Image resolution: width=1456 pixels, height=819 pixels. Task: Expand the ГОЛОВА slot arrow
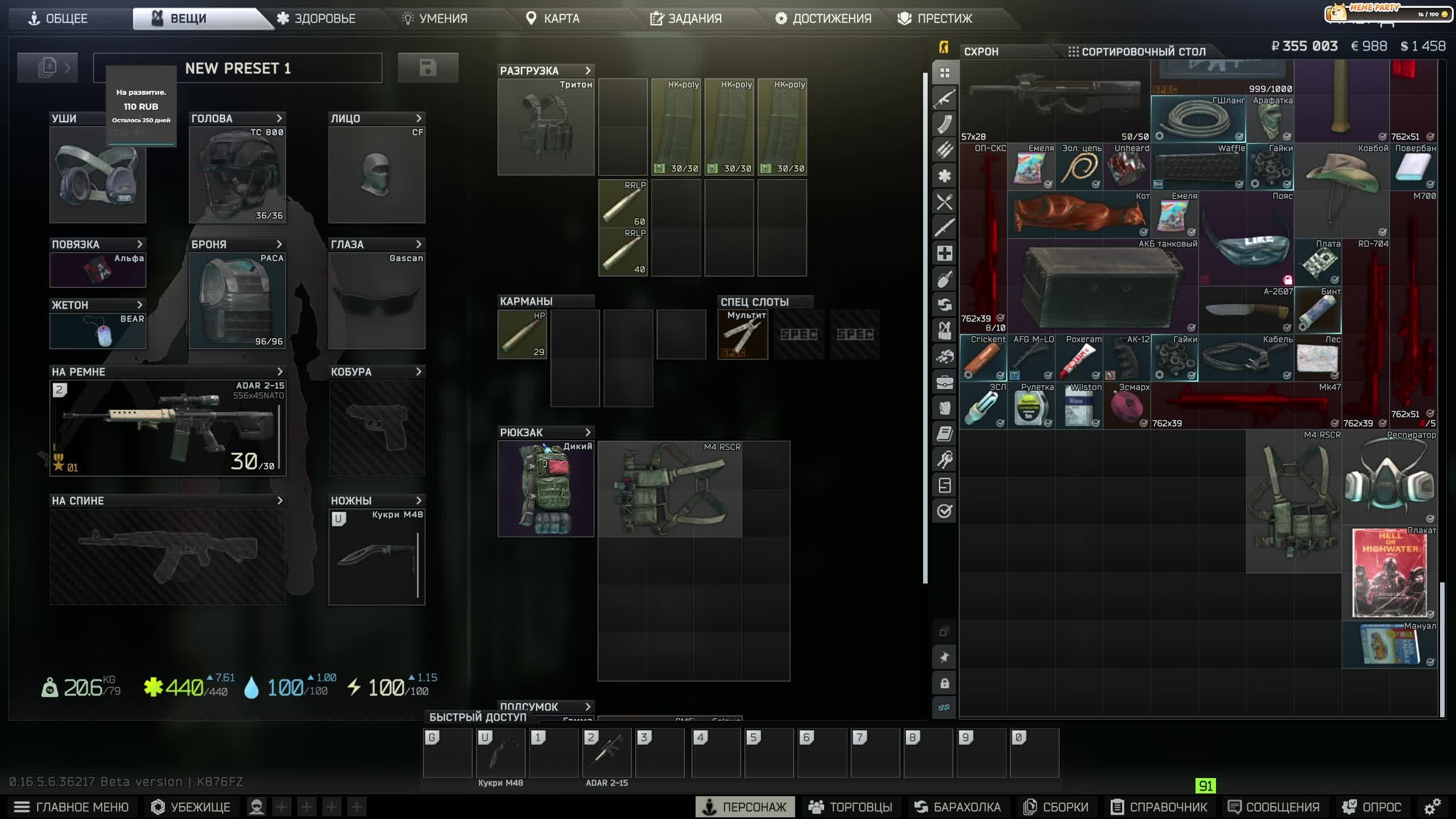(x=279, y=118)
